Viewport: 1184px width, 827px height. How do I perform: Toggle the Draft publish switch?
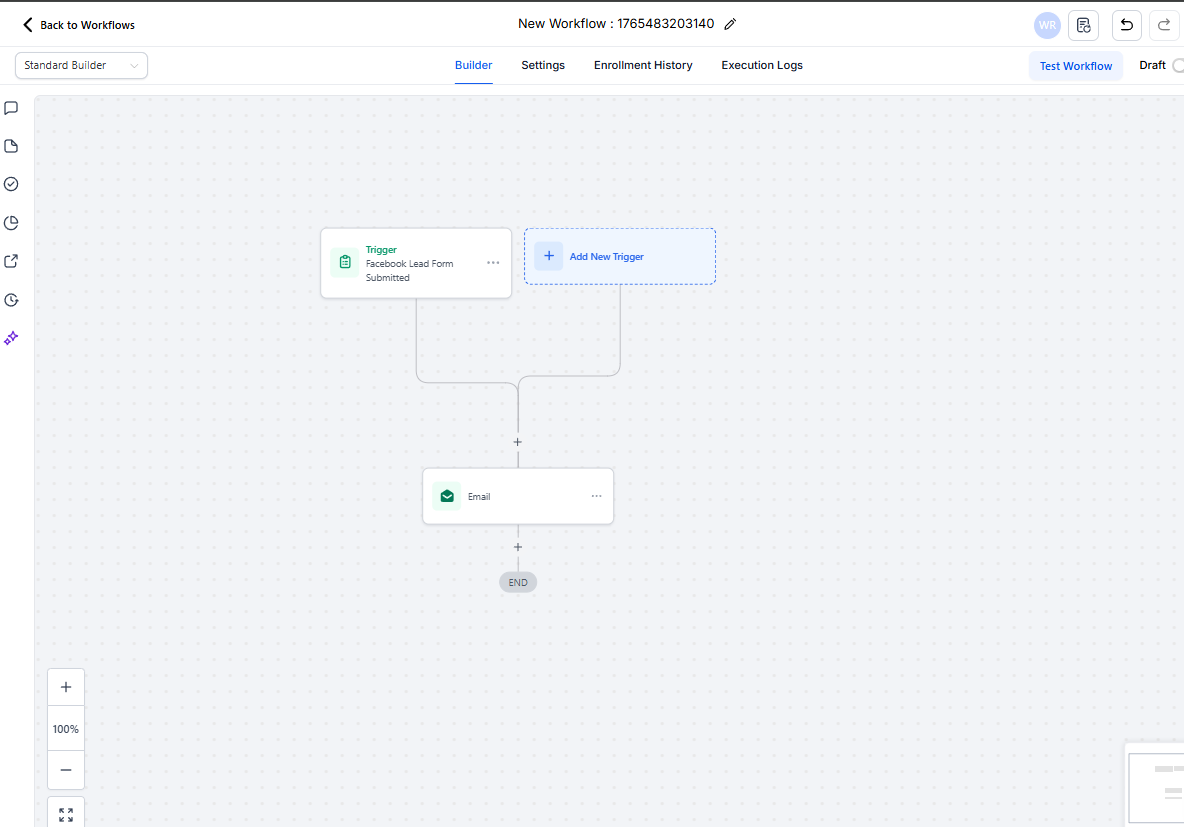(1177, 66)
